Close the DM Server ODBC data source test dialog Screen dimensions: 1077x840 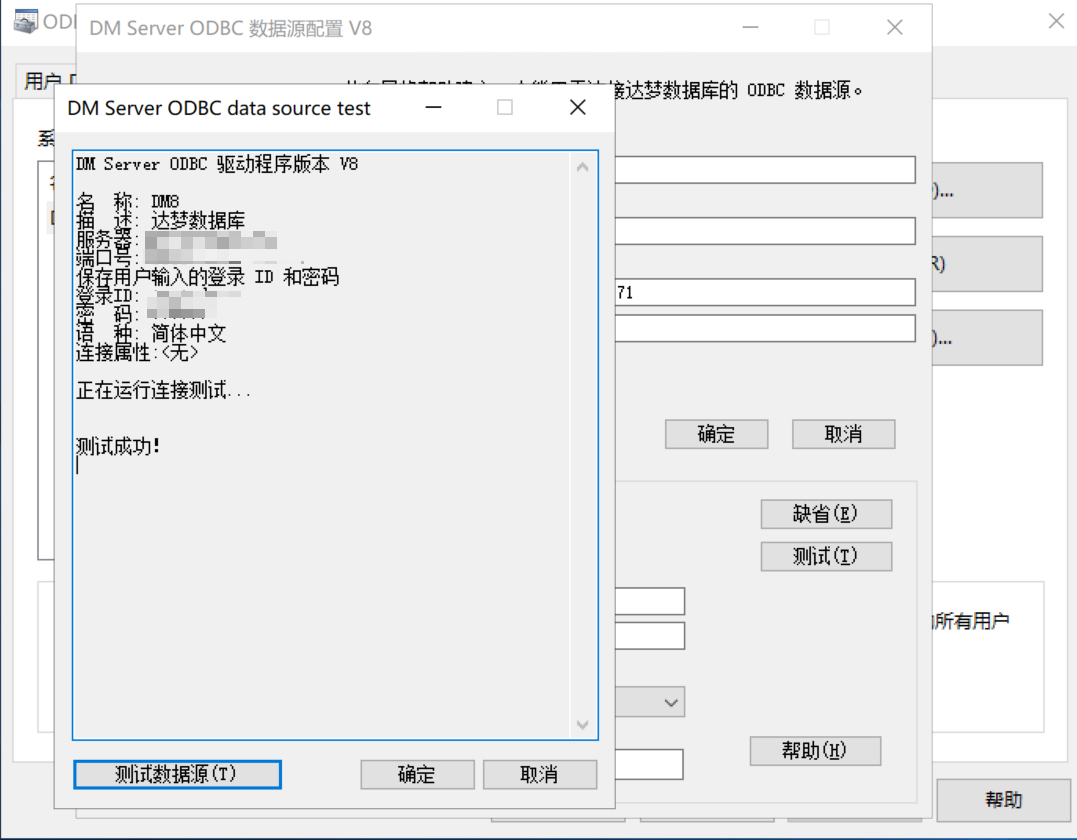coord(578,107)
